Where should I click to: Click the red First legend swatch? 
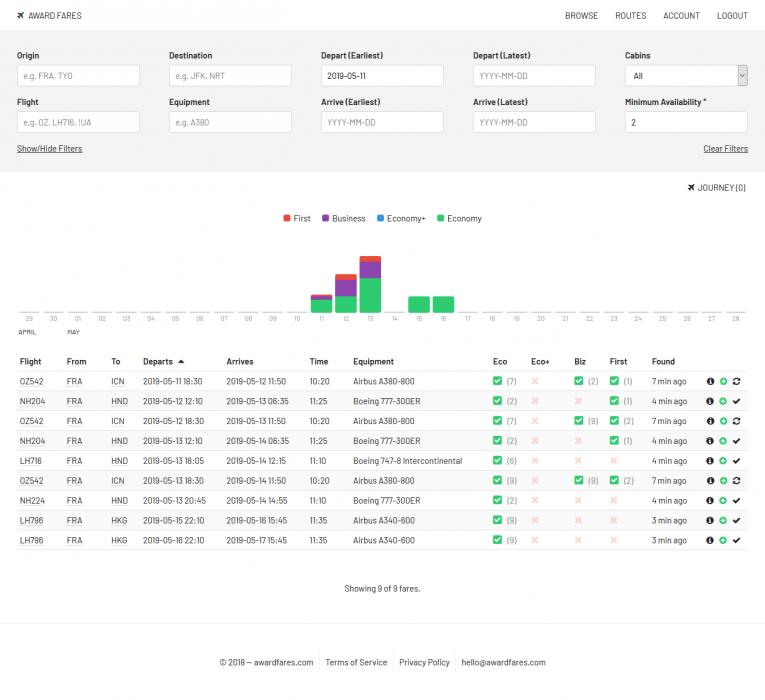point(287,218)
